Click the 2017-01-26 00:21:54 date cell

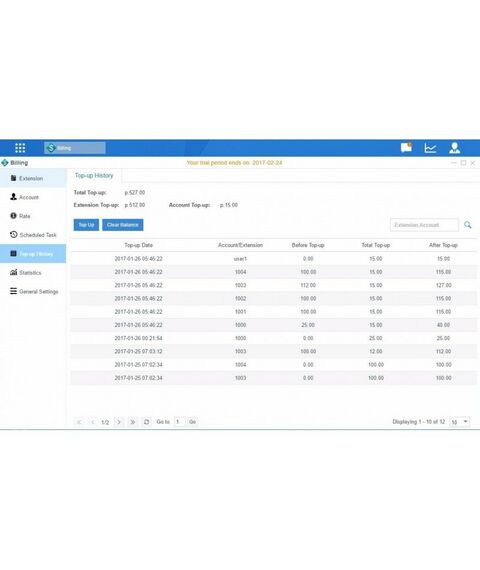click(139, 338)
